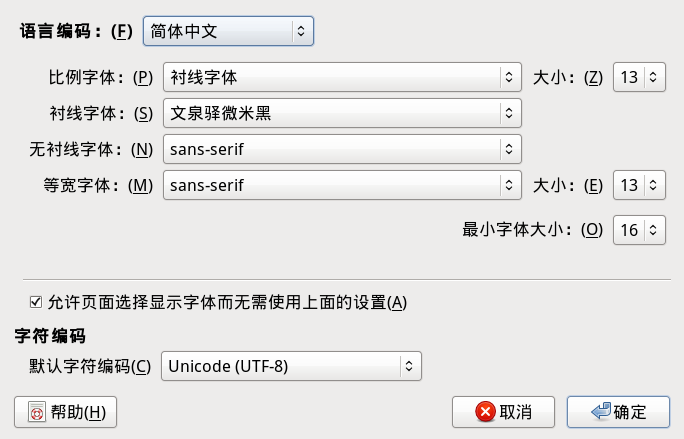Click the red X cancel icon
The height and width of the screenshot is (439, 684).
pyautogui.click(x=486, y=412)
